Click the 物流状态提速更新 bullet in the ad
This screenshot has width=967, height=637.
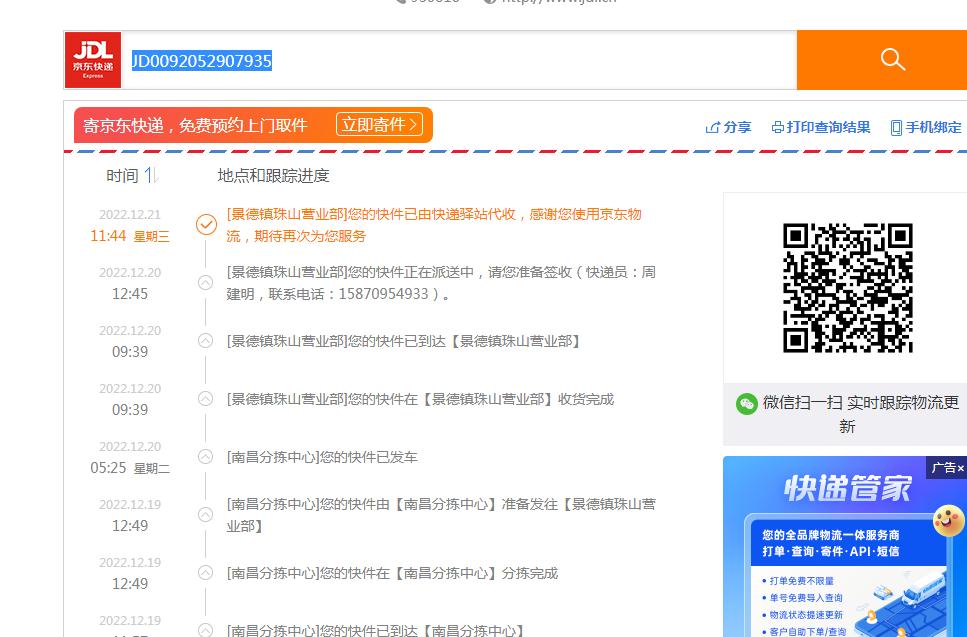pyautogui.click(x=805, y=615)
